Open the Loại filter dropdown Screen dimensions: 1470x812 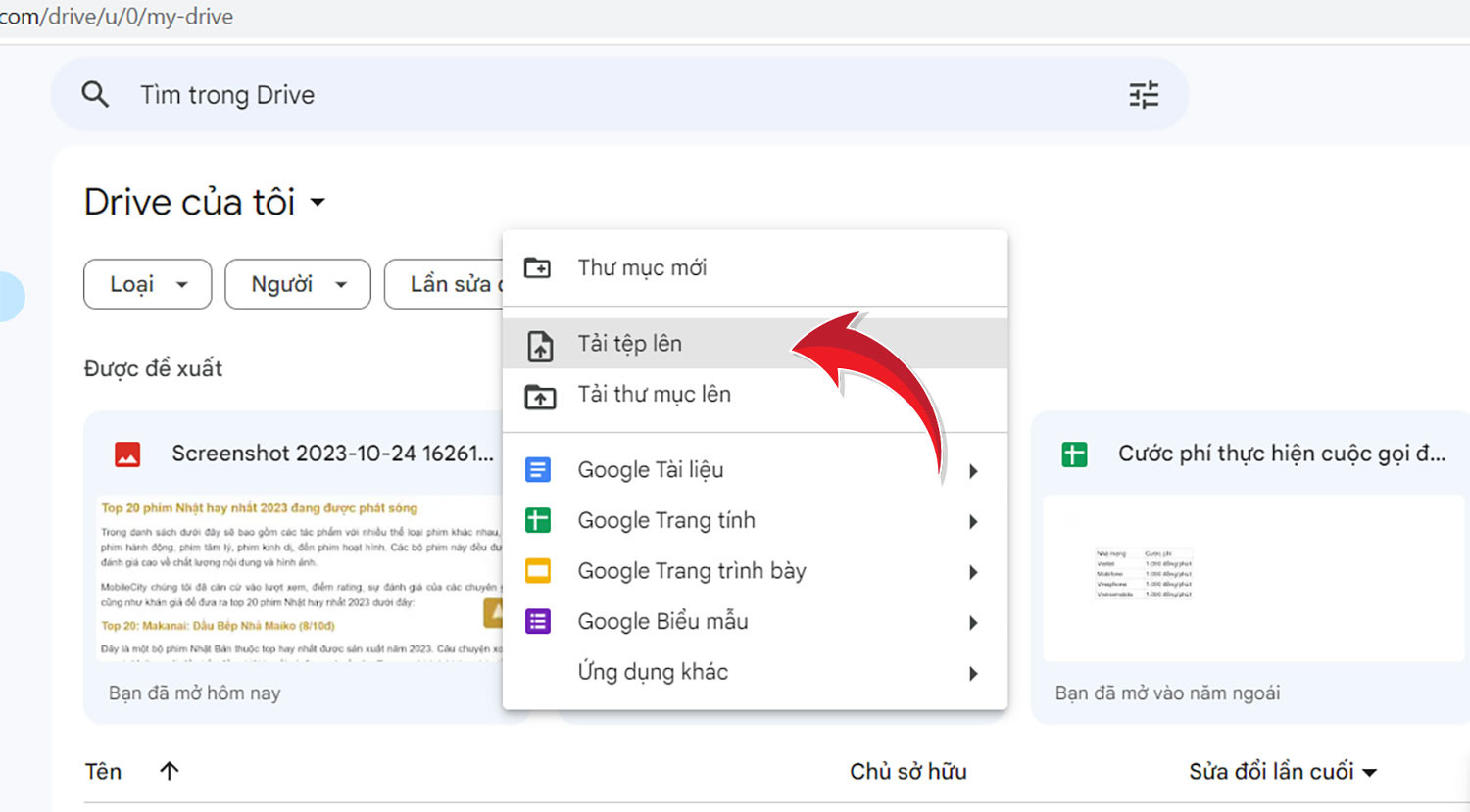point(148,284)
